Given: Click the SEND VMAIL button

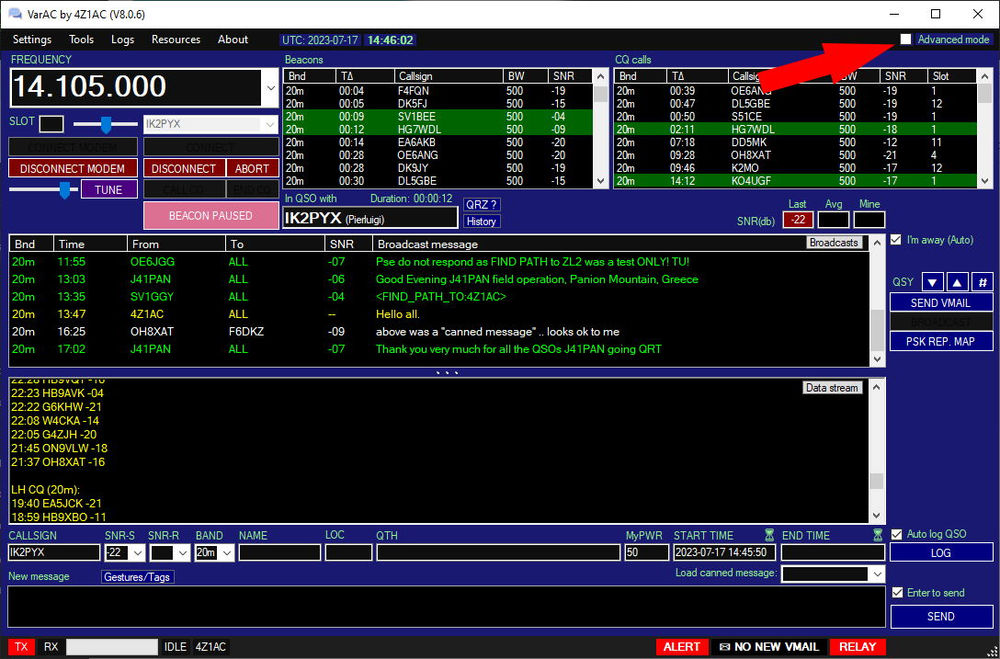Looking at the screenshot, I should tap(940, 302).
